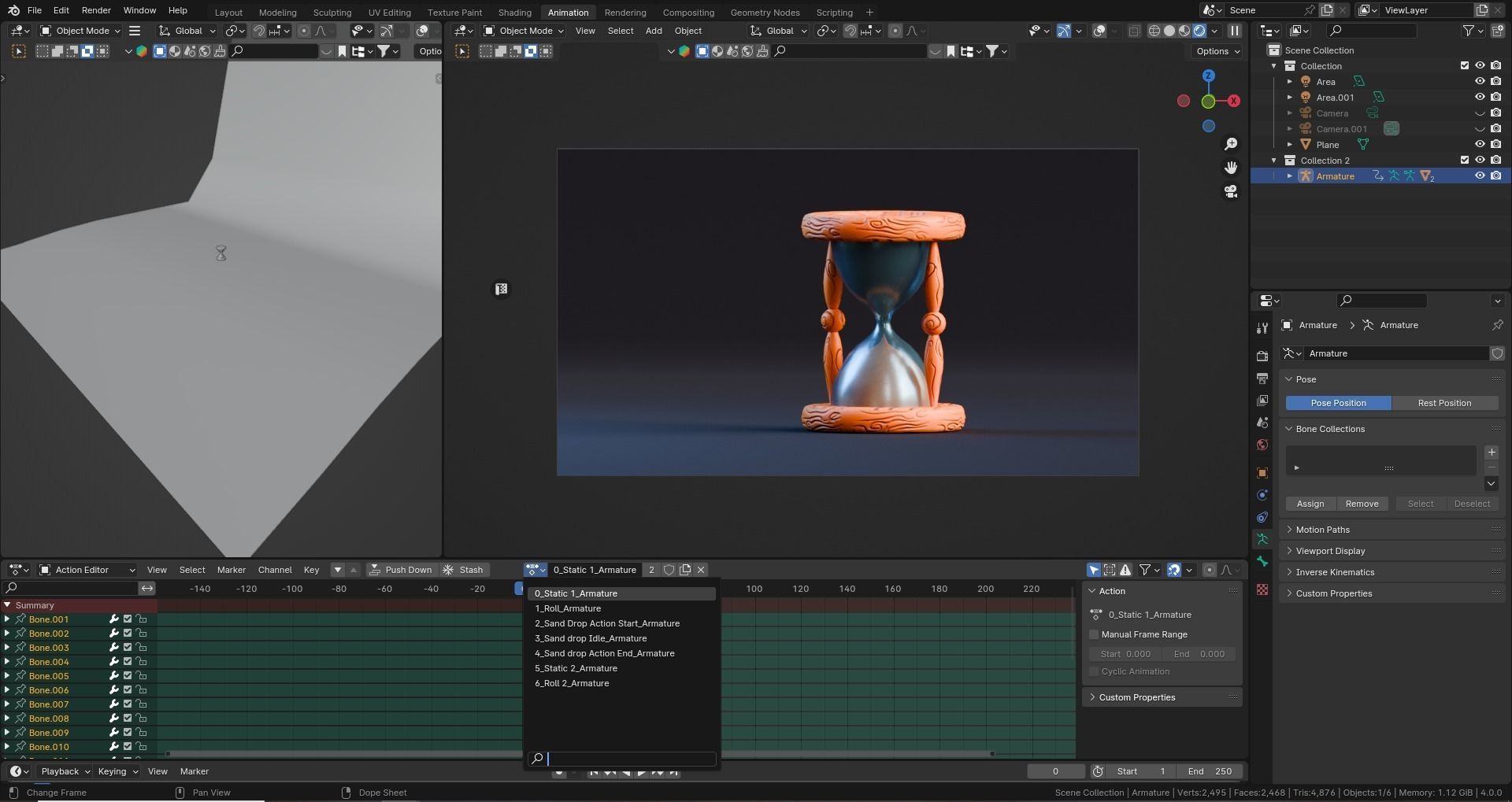Open the Action Editor mode dropdown
This screenshot has height=802, width=1512.
87,570
